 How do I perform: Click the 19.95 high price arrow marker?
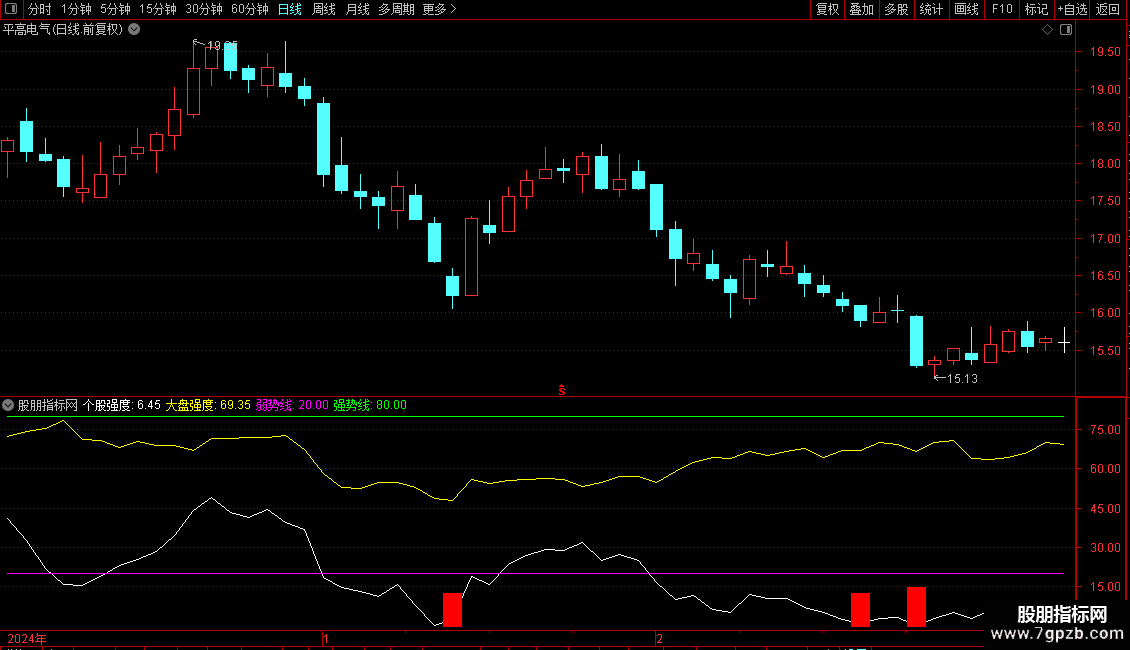point(215,45)
